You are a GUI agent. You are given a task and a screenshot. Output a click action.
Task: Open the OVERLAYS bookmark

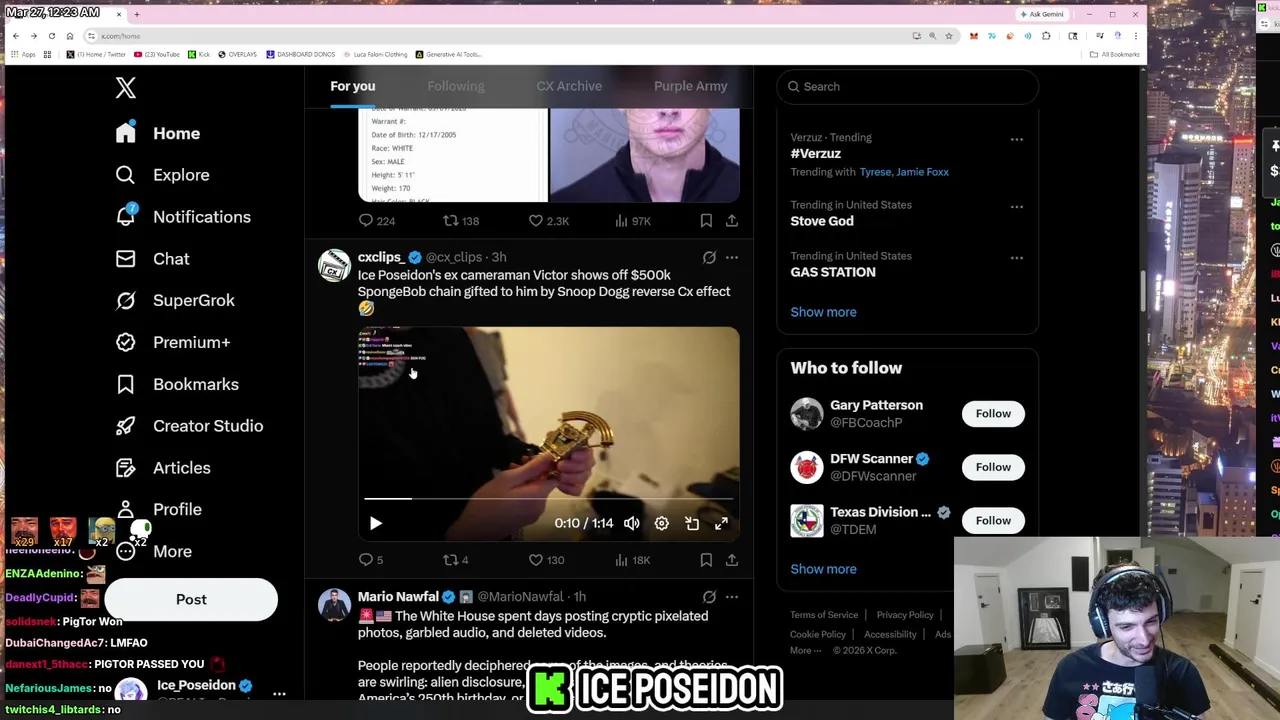[237, 54]
